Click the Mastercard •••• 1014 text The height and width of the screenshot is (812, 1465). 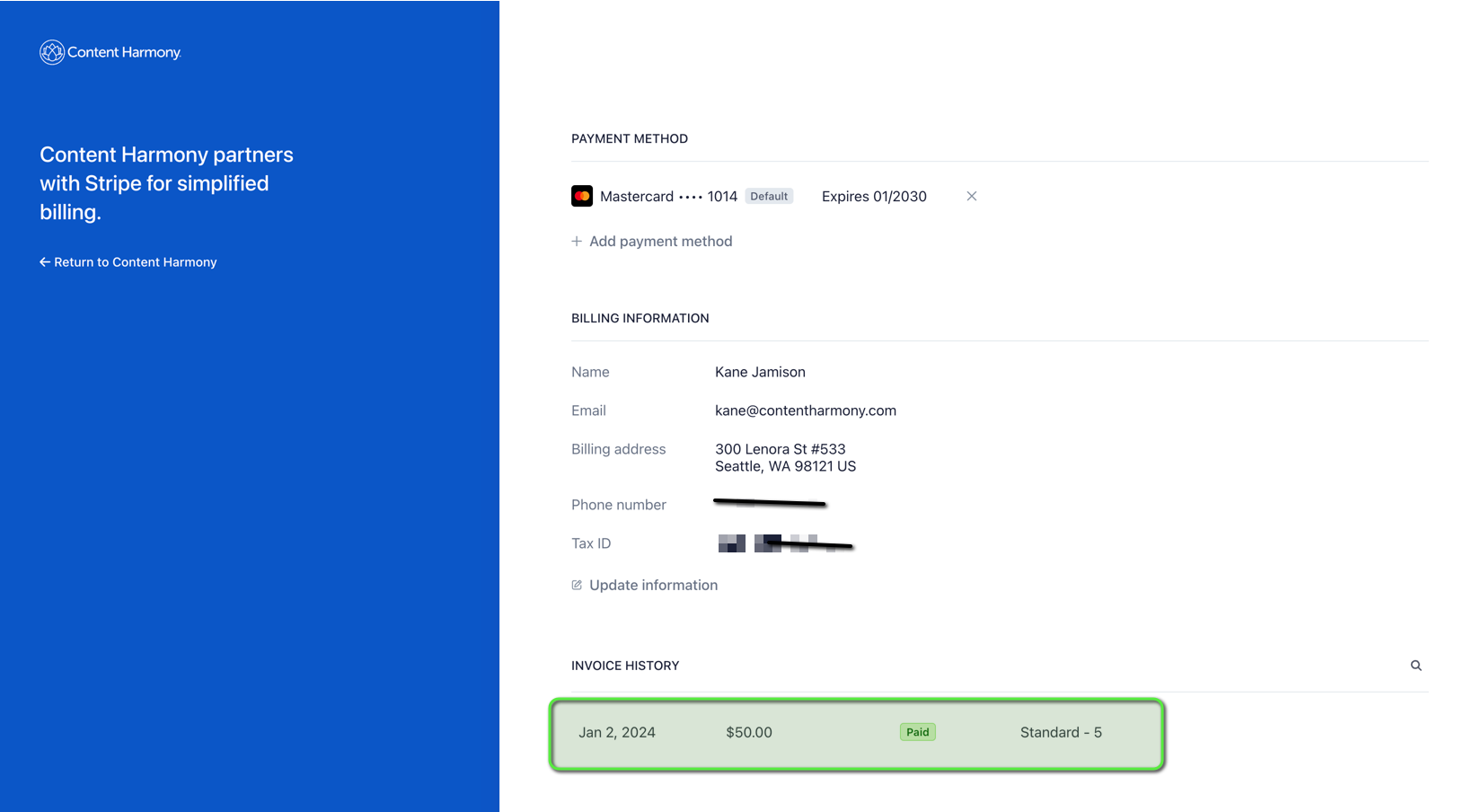pos(668,196)
